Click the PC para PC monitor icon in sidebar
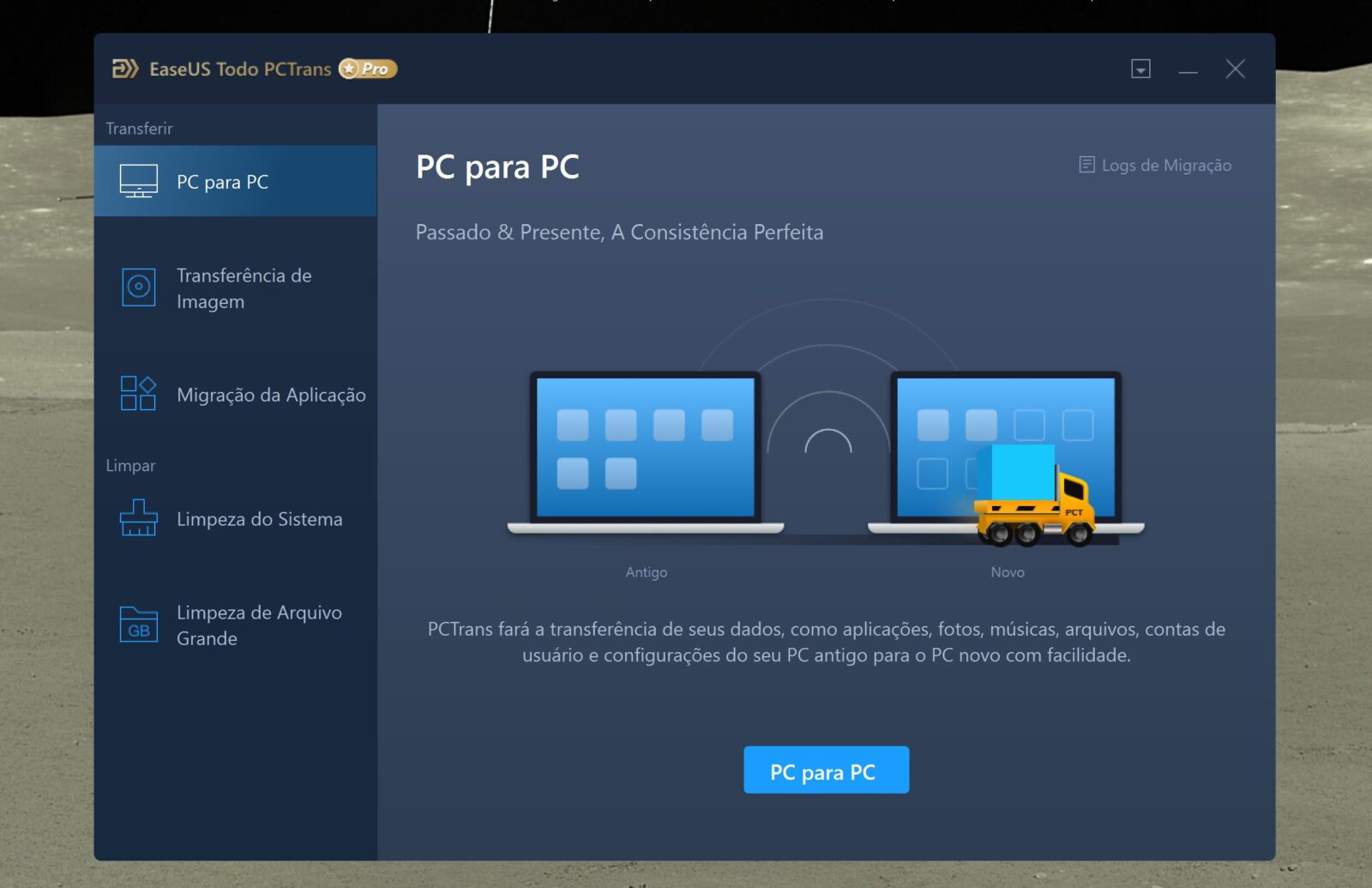This screenshot has width=1372, height=888. (138, 181)
